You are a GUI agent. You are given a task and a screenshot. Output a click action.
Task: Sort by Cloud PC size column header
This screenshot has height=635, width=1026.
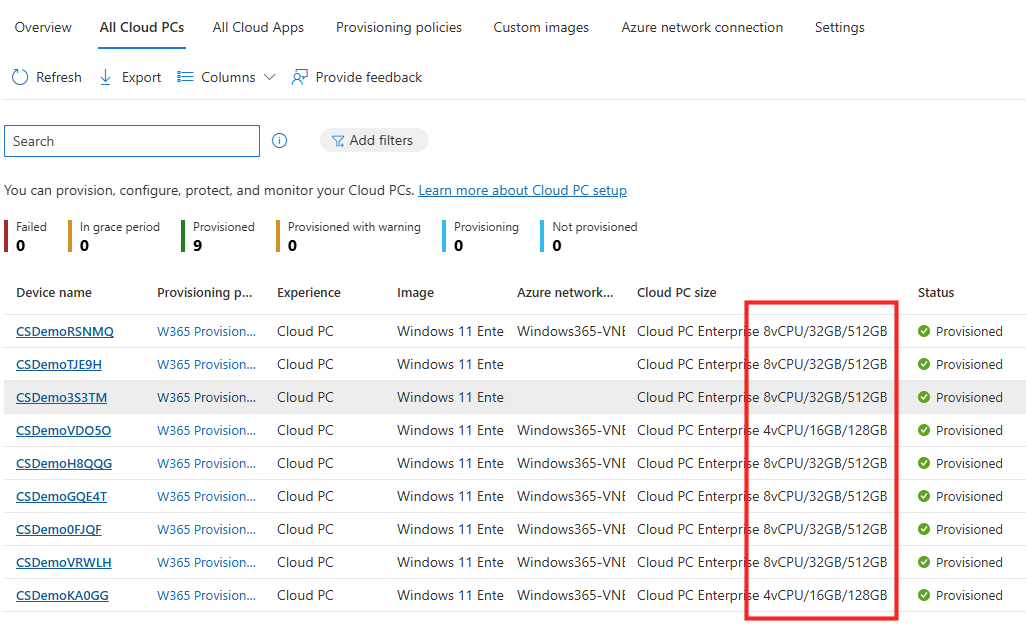pyautogui.click(x=676, y=293)
